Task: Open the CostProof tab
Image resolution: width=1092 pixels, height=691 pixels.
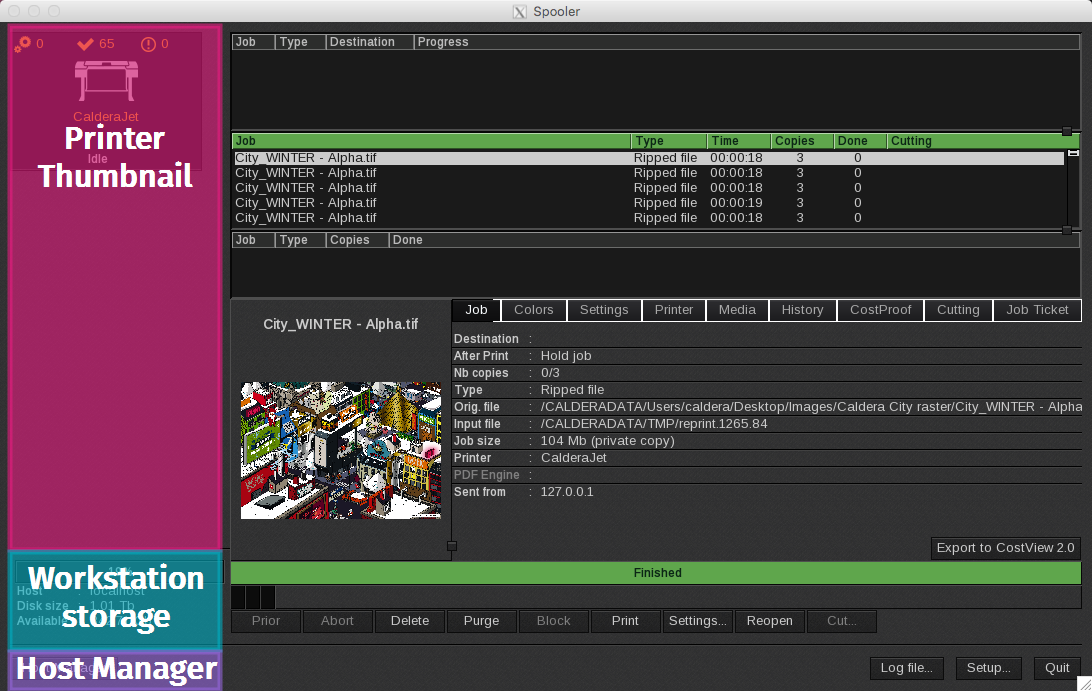Action: point(880,310)
